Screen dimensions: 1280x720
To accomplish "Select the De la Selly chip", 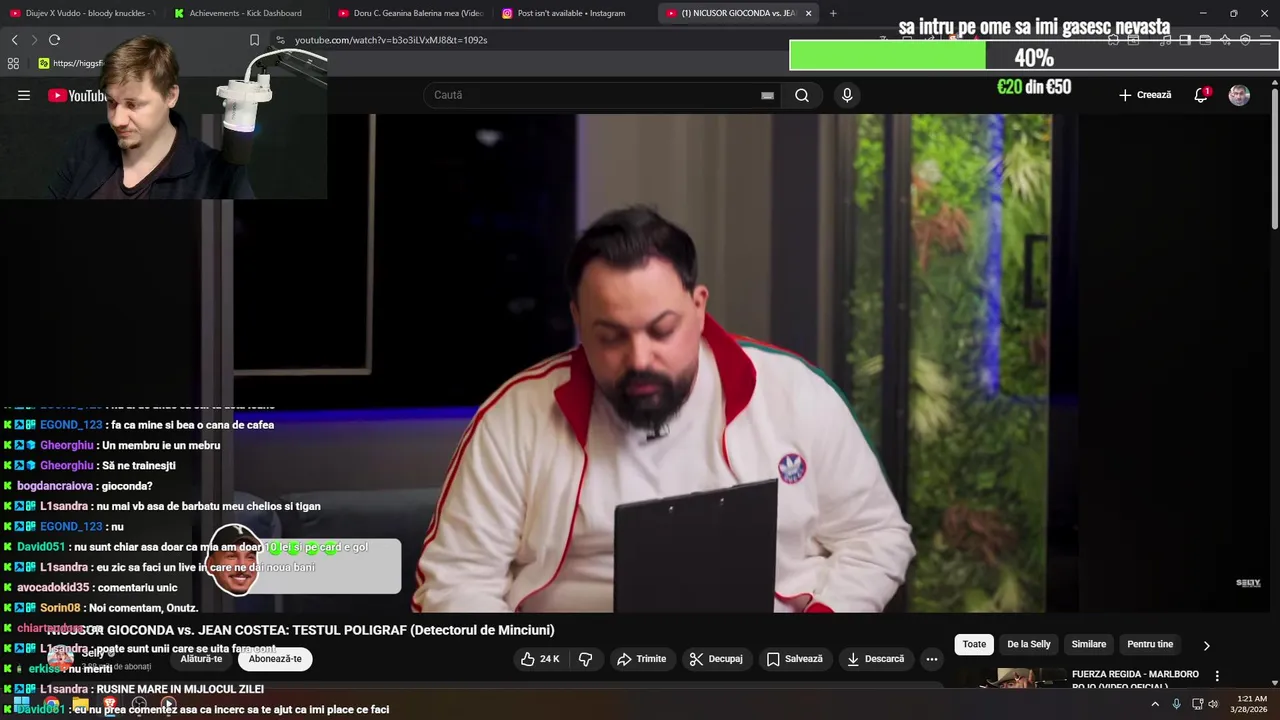I will [x=1029, y=644].
